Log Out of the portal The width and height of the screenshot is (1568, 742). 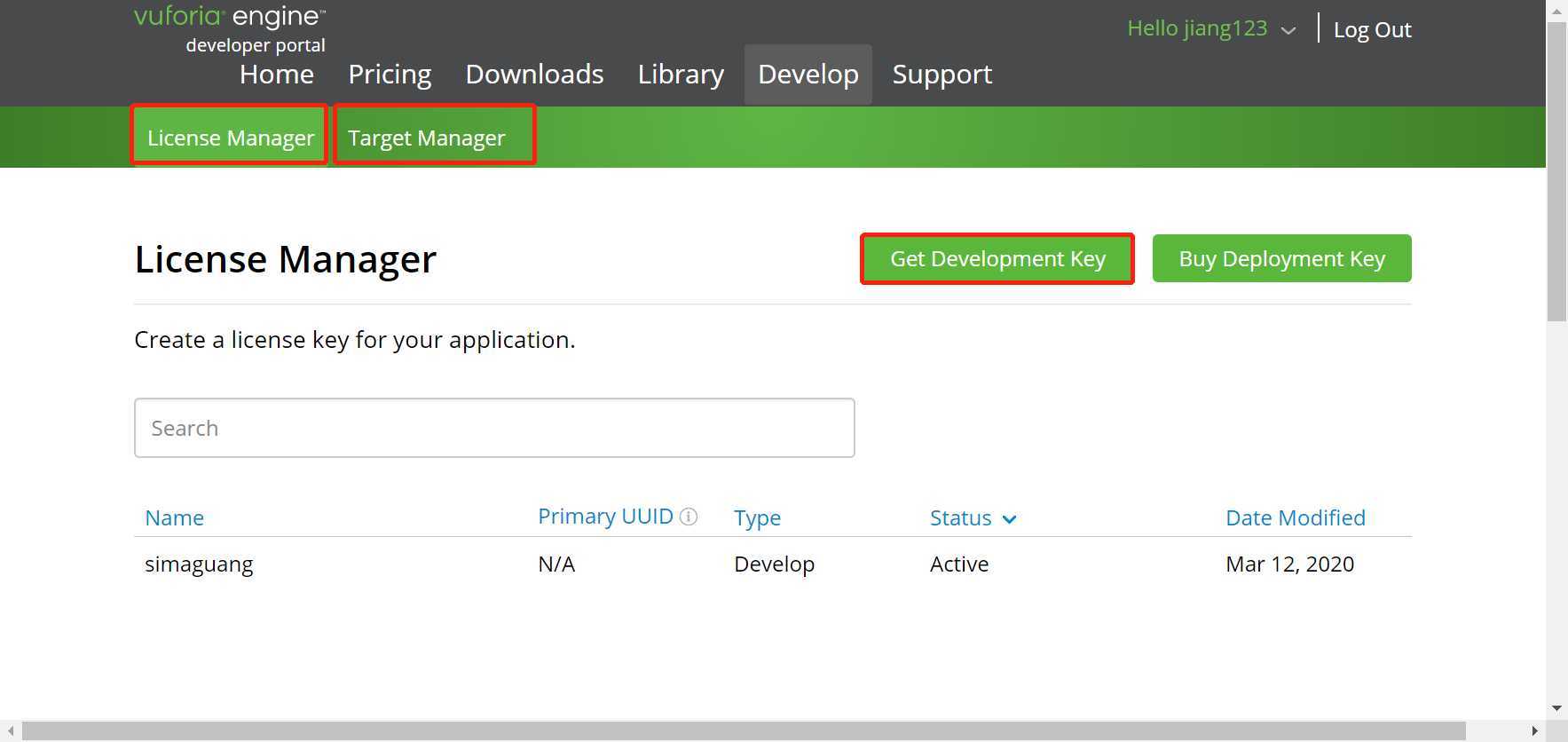pos(1372,30)
